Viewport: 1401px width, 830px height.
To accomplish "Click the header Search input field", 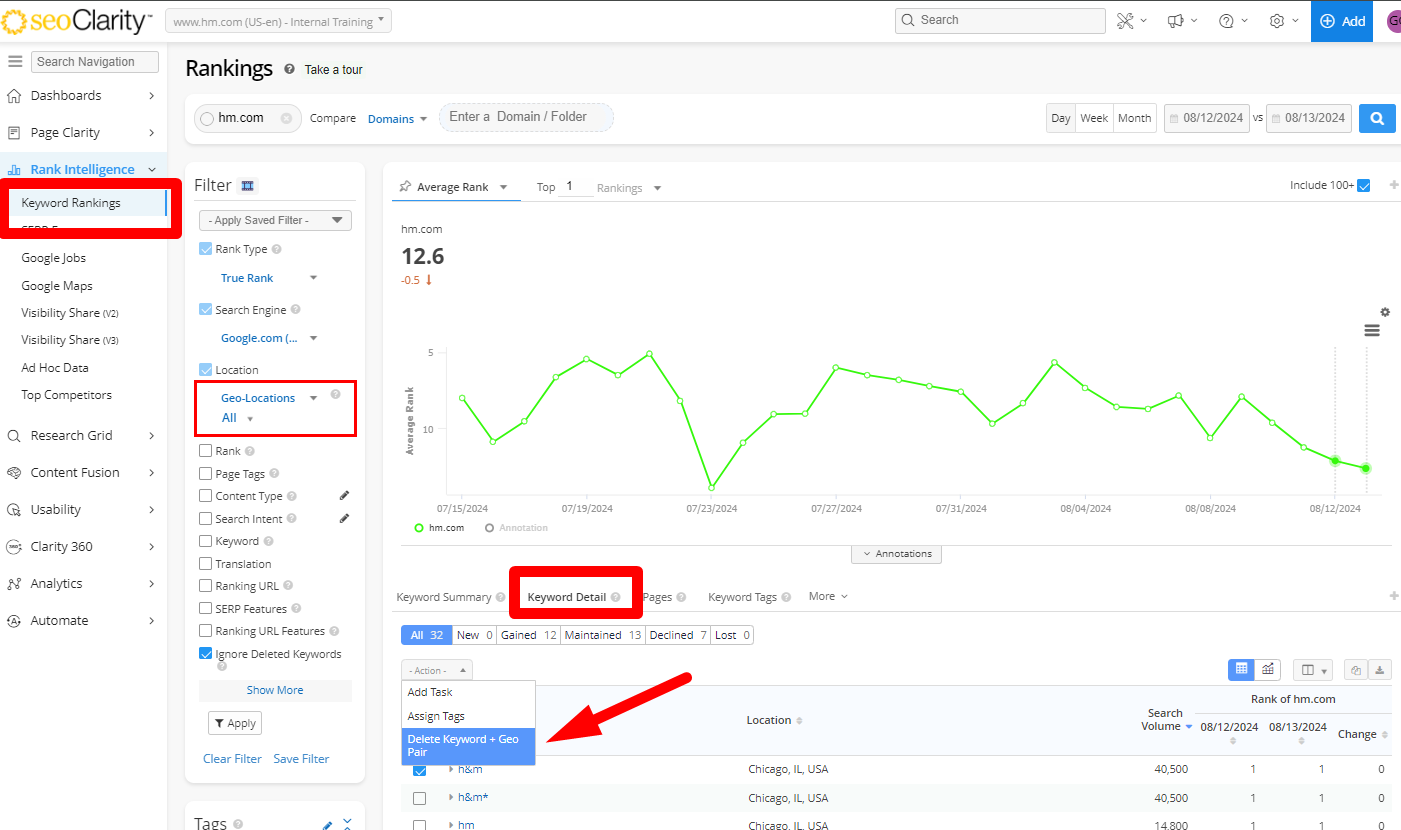I will [1000, 20].
